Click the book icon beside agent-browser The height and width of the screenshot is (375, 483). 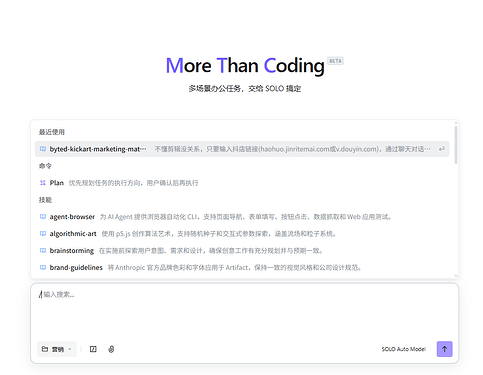pyautogui.click(x=43, y=217)
